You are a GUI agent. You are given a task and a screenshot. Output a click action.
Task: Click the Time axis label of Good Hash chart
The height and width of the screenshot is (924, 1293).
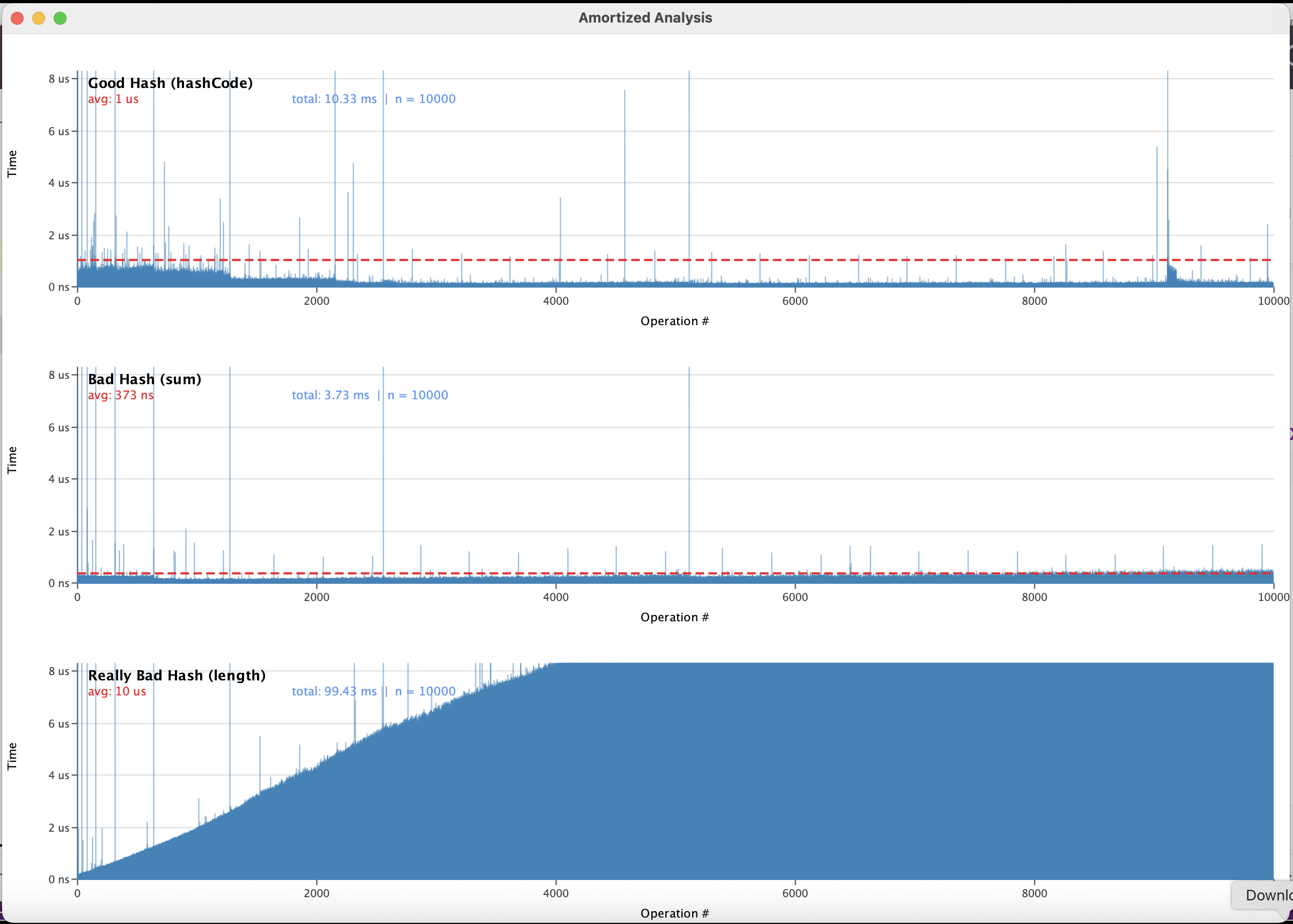pyautogui.click(x=12, y=164)
